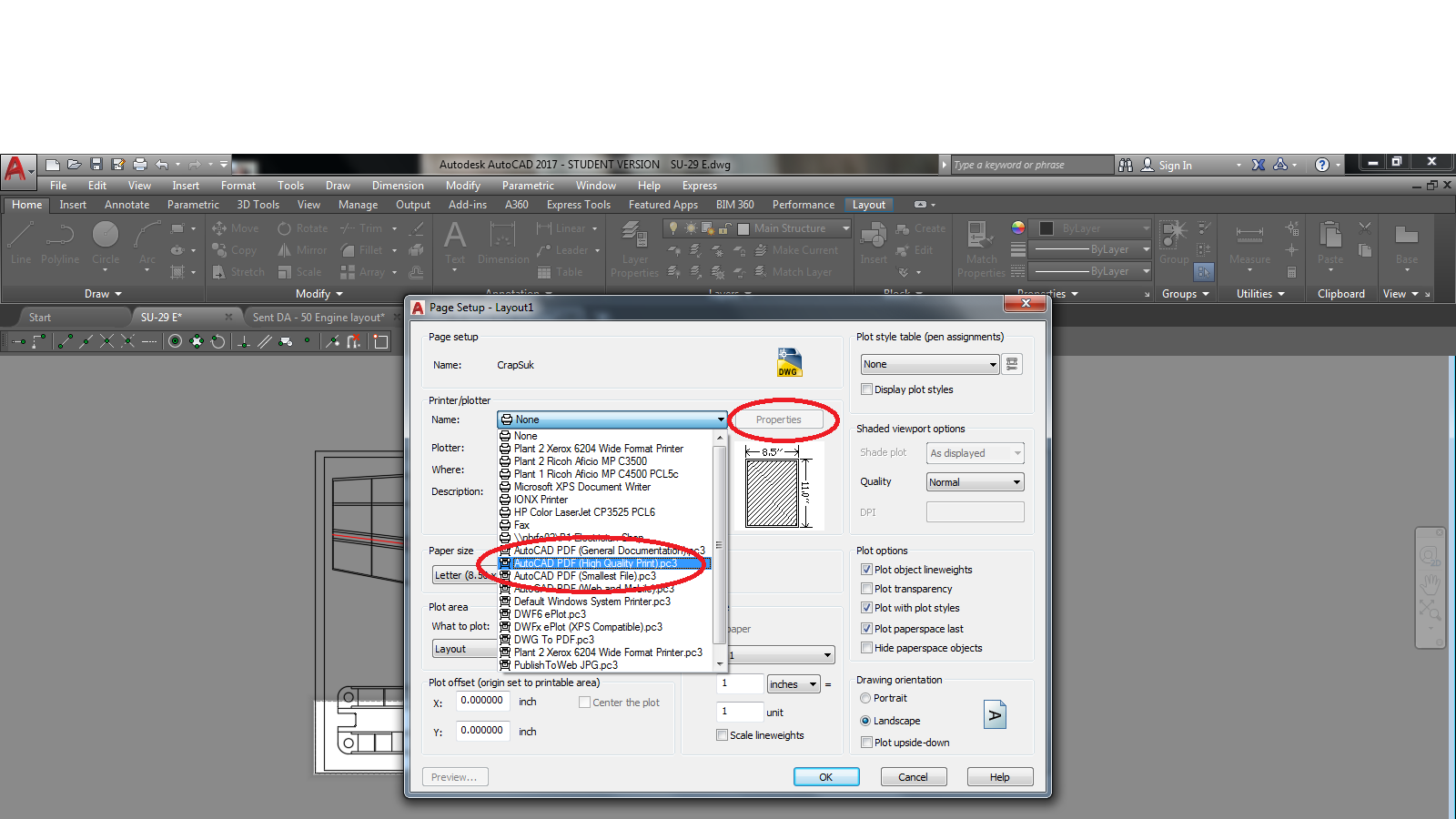The width and height of the screenshot is (1456, 819).
Task: Click the Help question mark icon
Action: tap(1322, 165)
